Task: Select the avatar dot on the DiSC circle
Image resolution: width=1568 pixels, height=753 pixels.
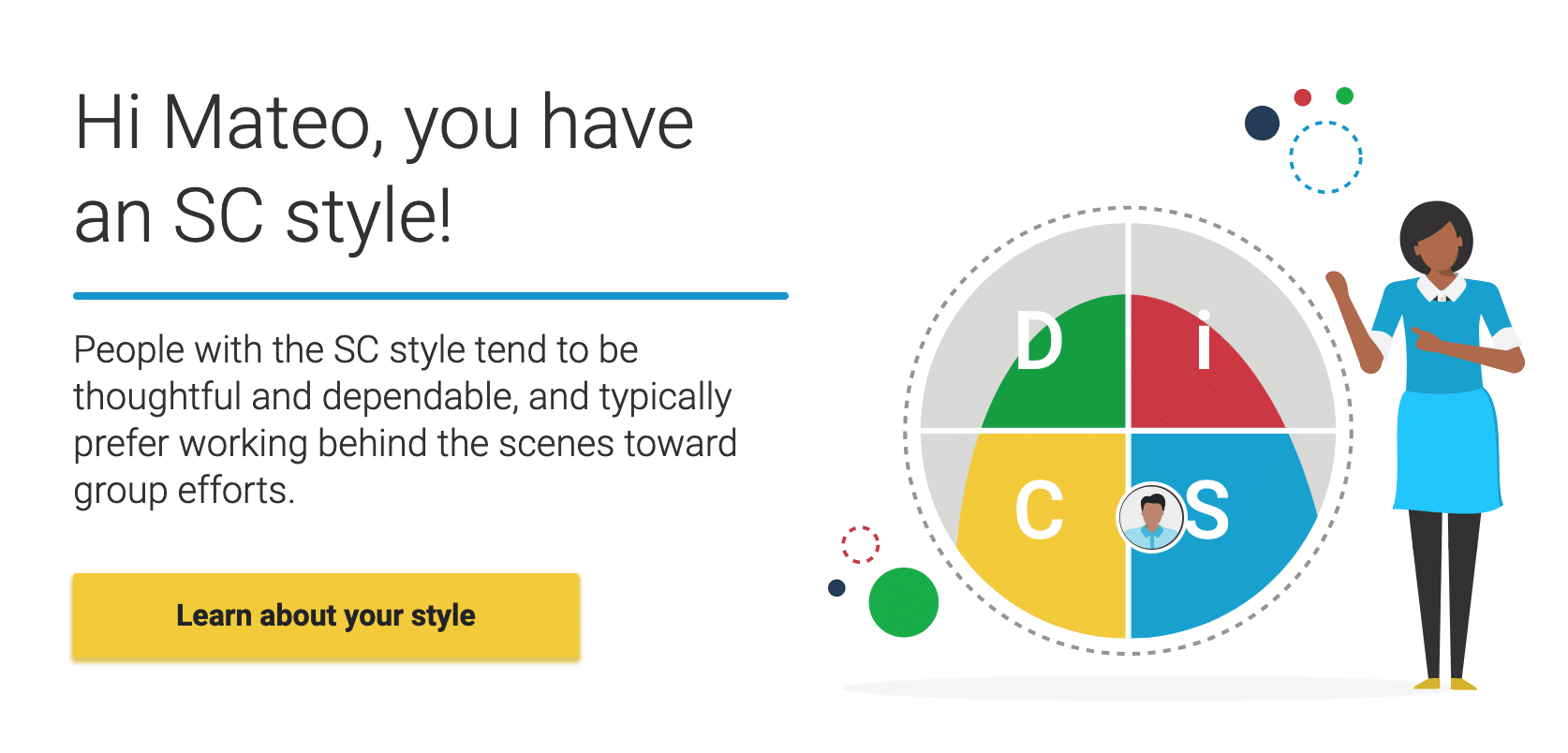Action: (x=1151, y=517)
